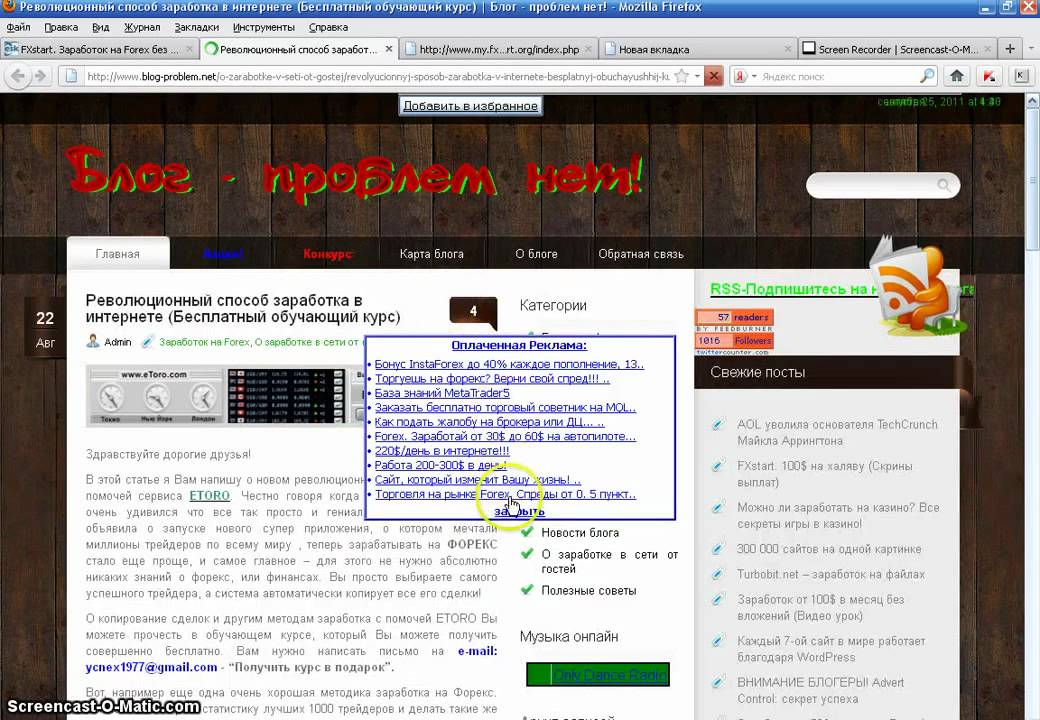
Task: Open category 'Полезные советы'
Action: coord(588,591)
